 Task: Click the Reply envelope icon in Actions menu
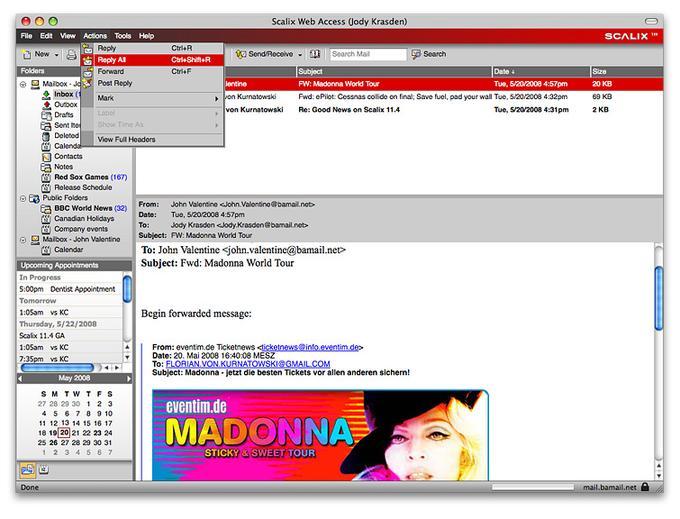coord(88,49)
